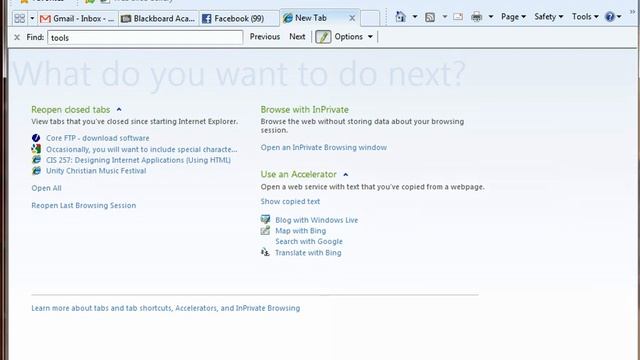This screenshot has height=360, width=640.
Task: Click the Home toolbar icon
Action: pos(400,17)
